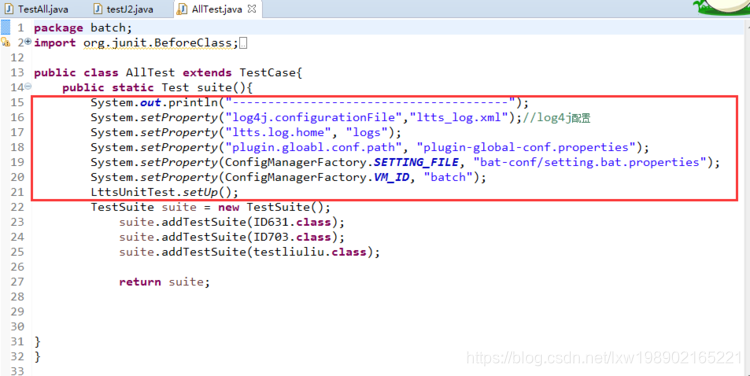Click the string "plugin-global-conf.properties"
Image resolution: width=750 pixels, height=376 pixels.
point(526,147)
